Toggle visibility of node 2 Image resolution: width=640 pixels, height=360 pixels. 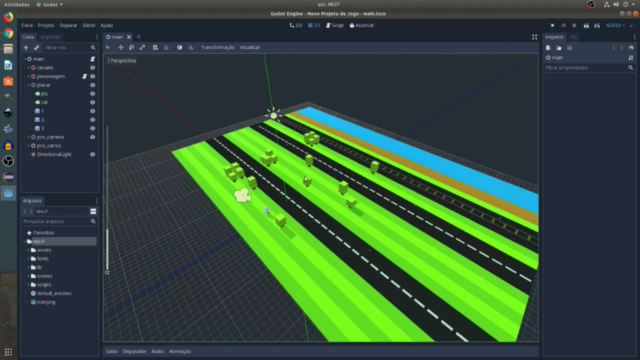93,120
